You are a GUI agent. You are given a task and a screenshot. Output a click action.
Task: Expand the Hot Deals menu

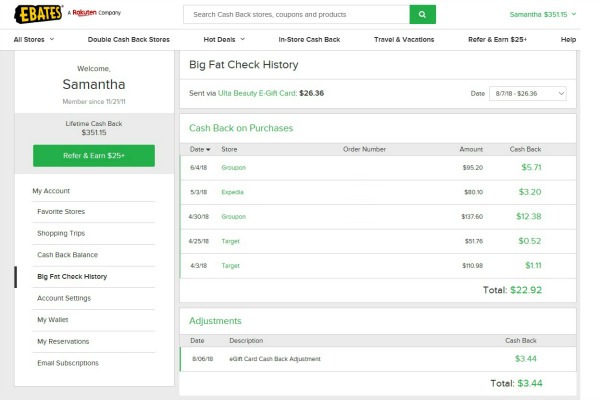(224, 39)
